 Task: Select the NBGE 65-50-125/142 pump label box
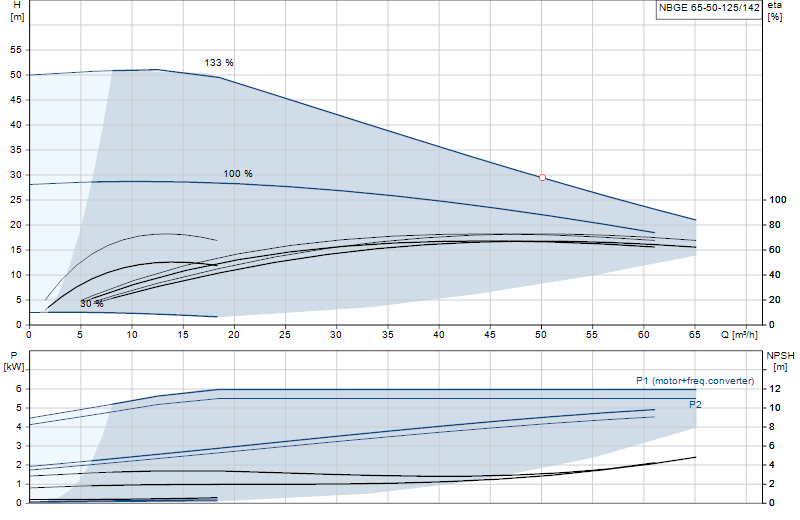[x=709, y=9]
